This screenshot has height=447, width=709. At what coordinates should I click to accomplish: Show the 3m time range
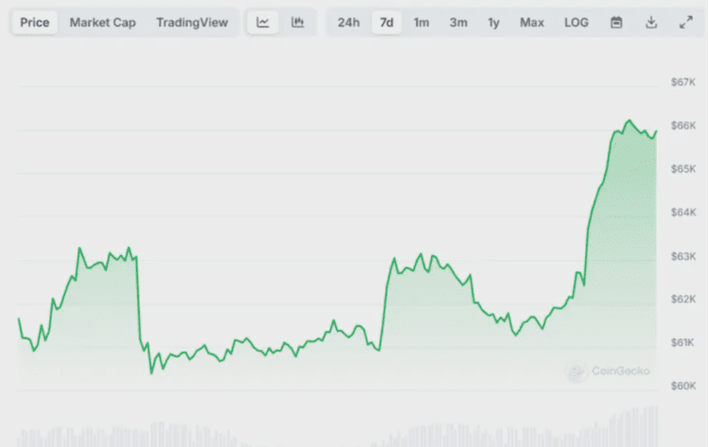[x=458, y=22]
